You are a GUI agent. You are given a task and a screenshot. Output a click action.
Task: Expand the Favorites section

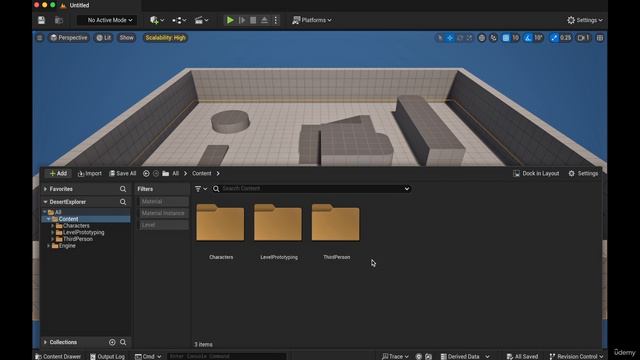coord(45,189)
